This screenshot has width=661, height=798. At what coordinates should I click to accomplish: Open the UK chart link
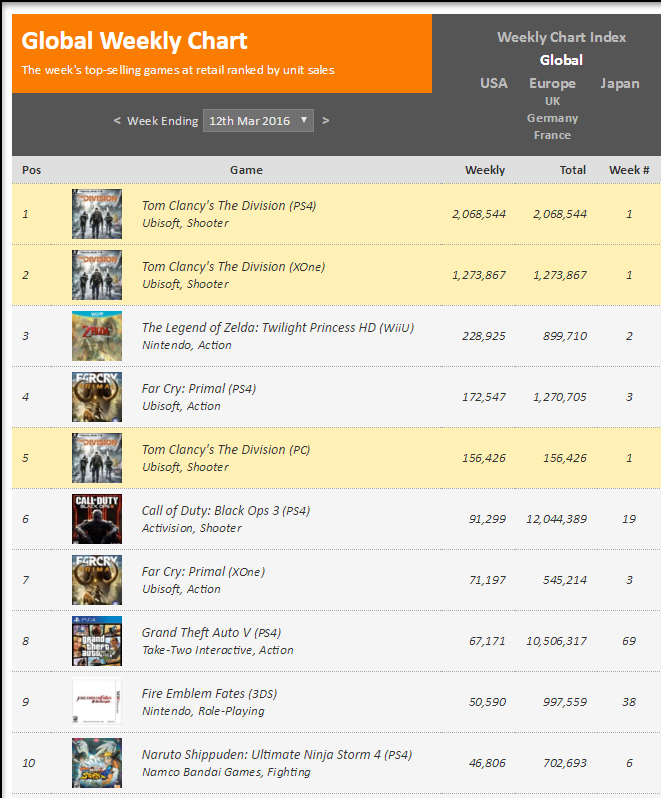(552, 101)
